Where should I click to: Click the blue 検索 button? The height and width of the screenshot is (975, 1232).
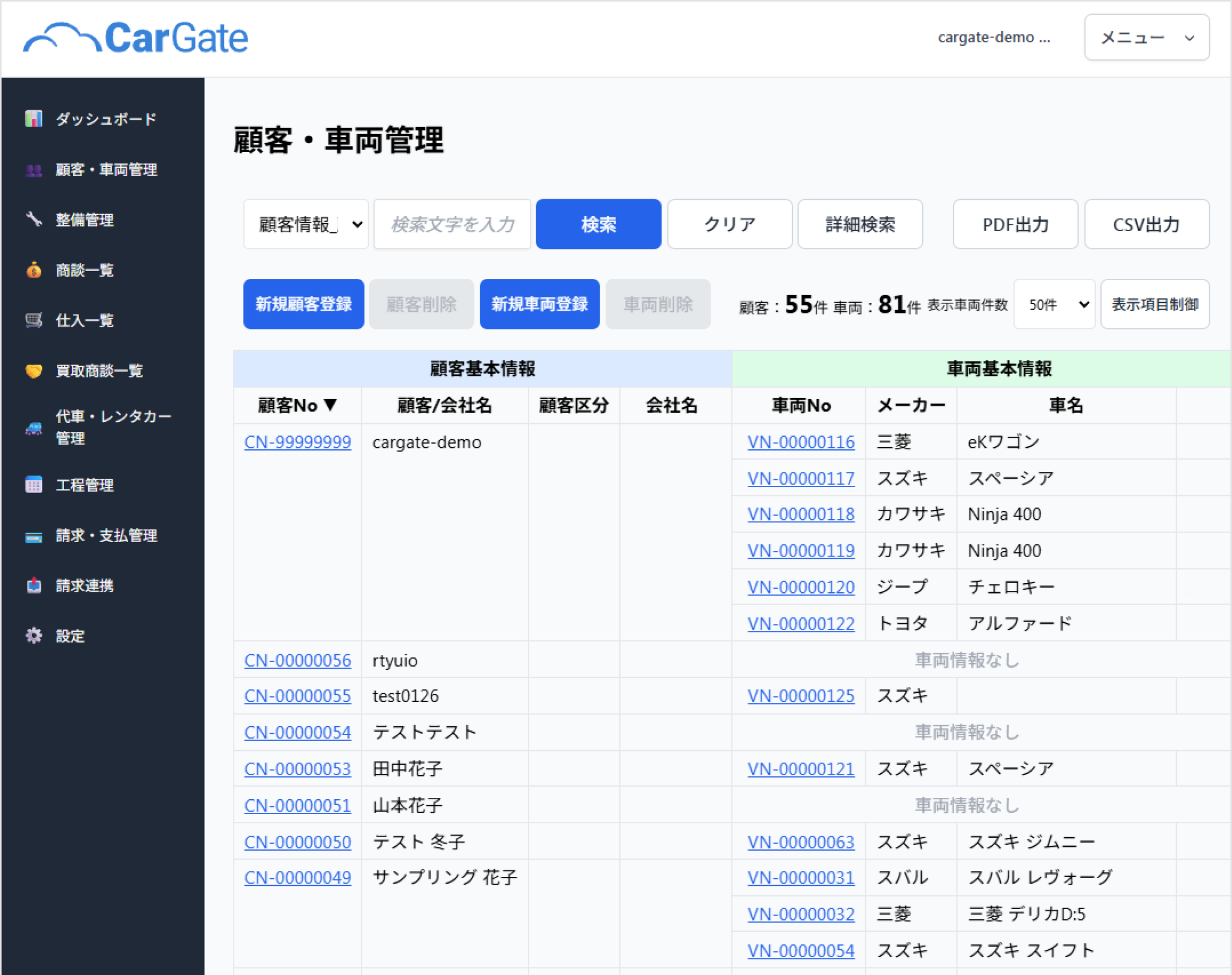point(598,224)
